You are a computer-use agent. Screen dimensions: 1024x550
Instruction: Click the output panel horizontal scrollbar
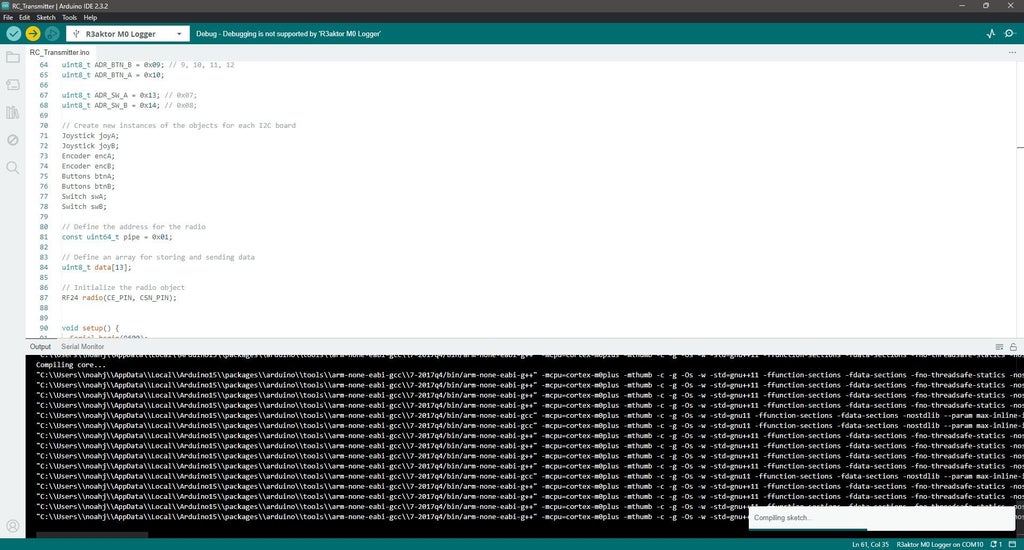pos(92,535)
